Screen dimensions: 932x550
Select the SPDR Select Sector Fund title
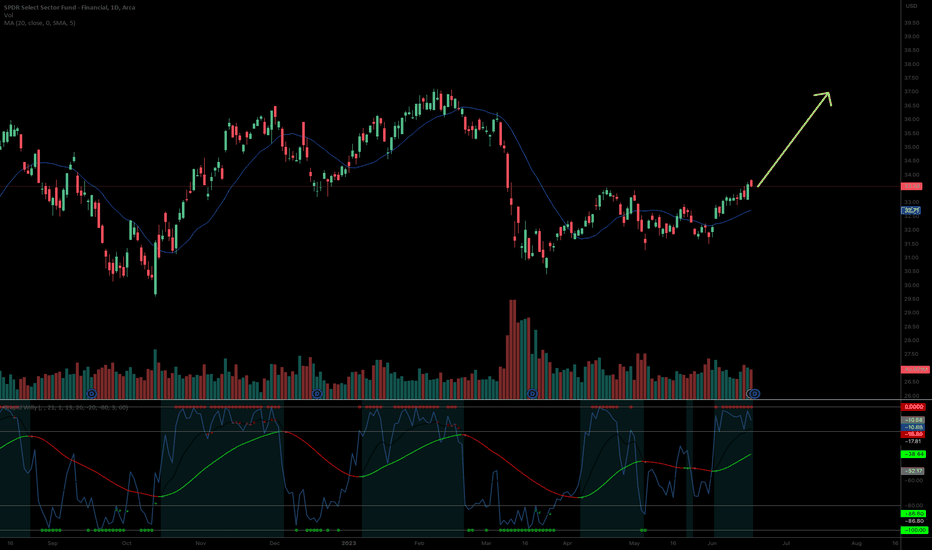70,7
